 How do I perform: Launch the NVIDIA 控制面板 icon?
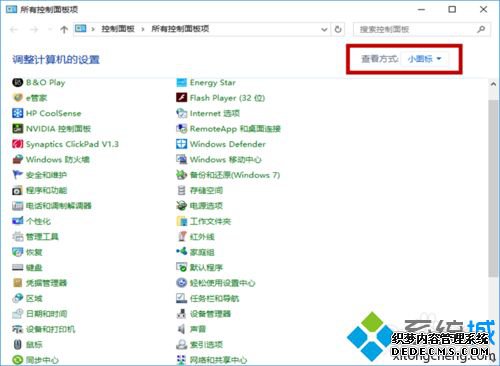click(17, 129)
